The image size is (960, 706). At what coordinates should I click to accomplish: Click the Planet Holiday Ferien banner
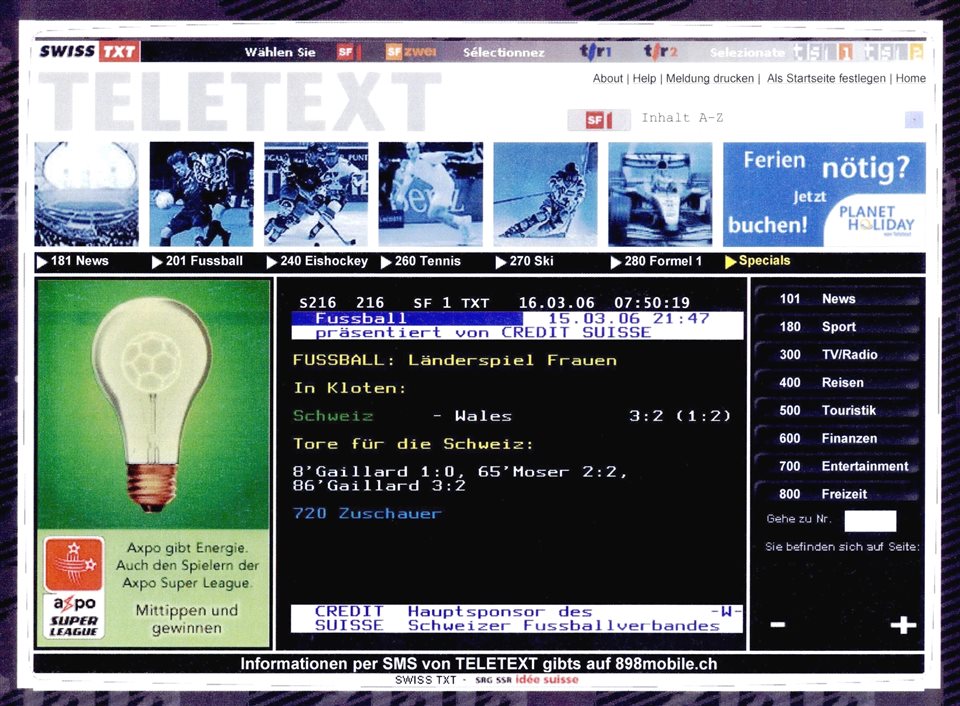click(x=824, y=194)
